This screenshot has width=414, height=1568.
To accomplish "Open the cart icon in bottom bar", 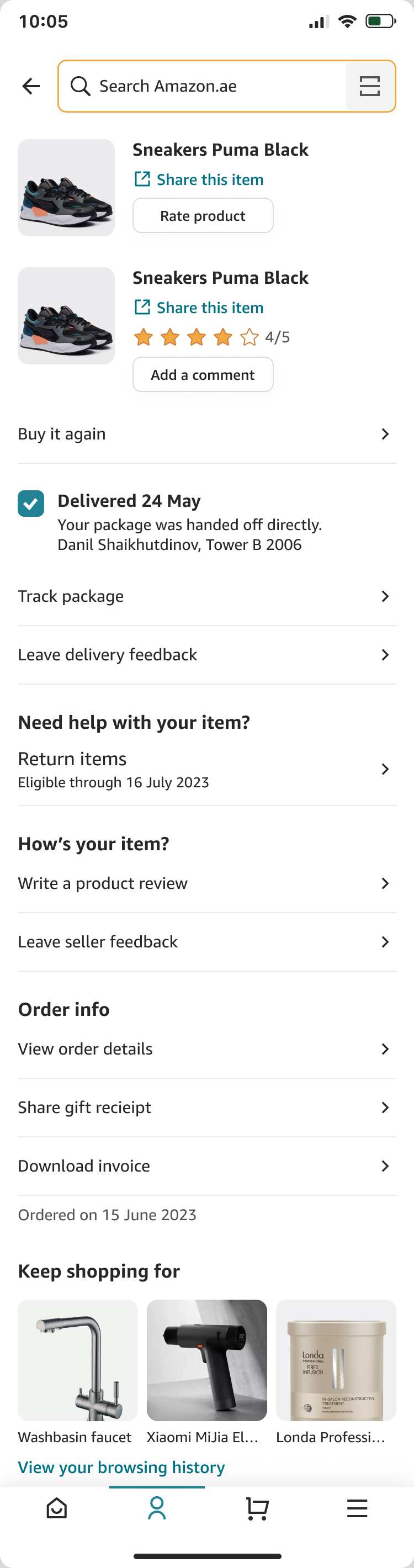I will pos(257,1508).
